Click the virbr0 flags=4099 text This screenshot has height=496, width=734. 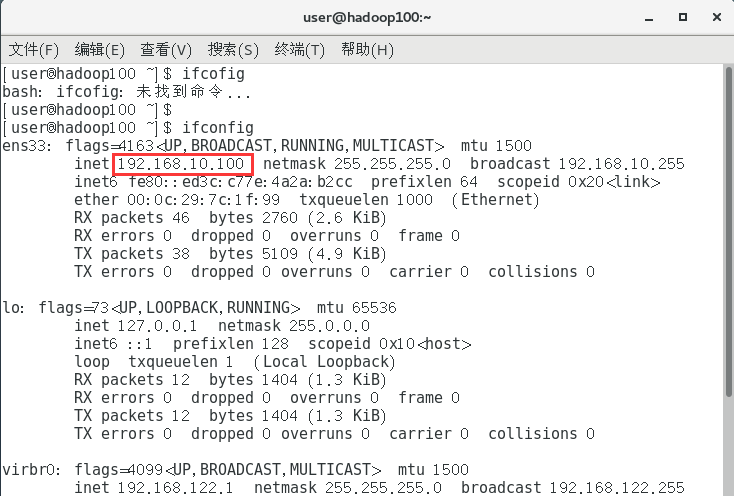(118, 470)
